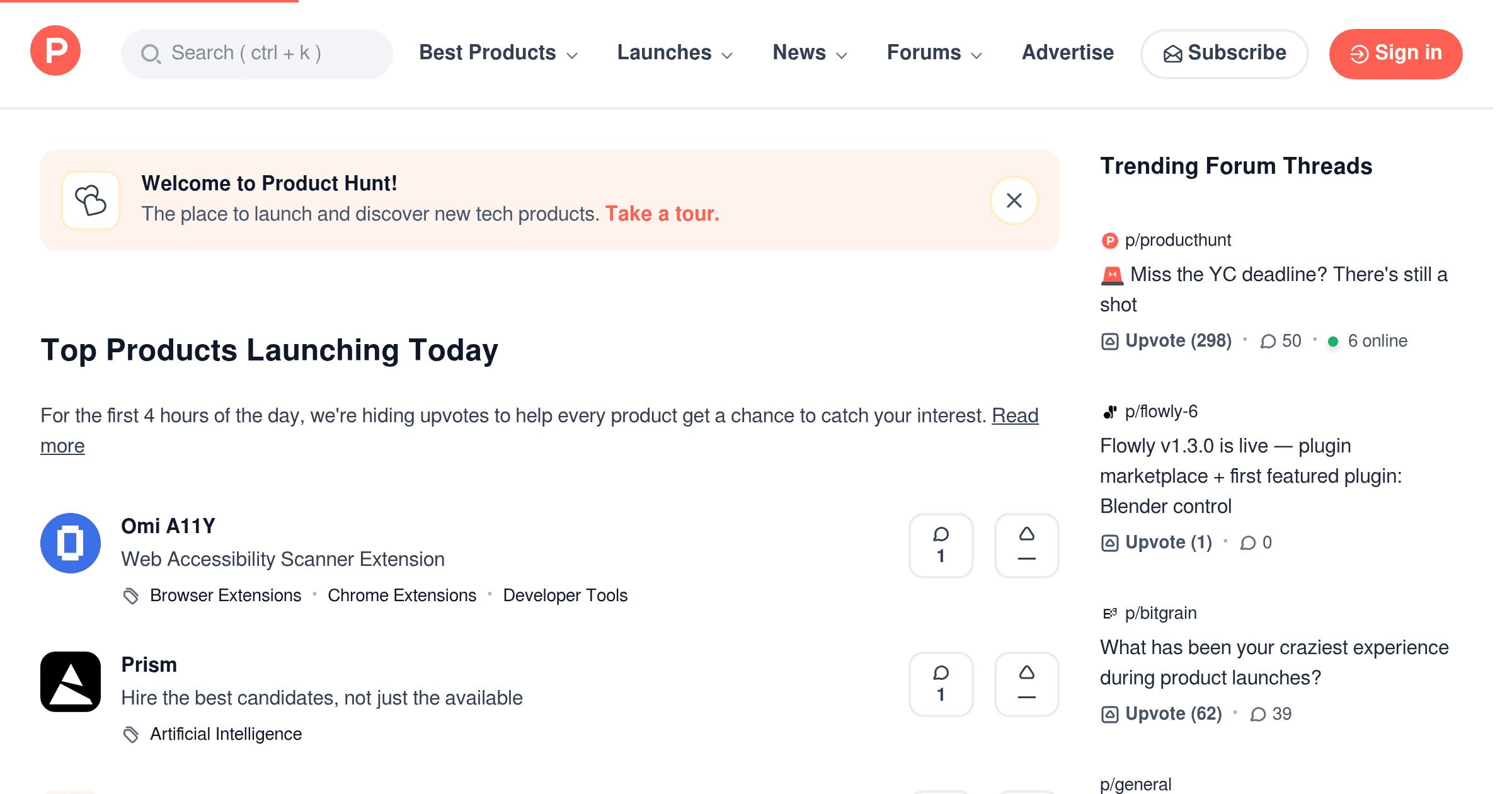1512x794 pixels.
Task: Click the Web Accessibility Scanner Extension tagline
Action: click(x=283, y=560)
